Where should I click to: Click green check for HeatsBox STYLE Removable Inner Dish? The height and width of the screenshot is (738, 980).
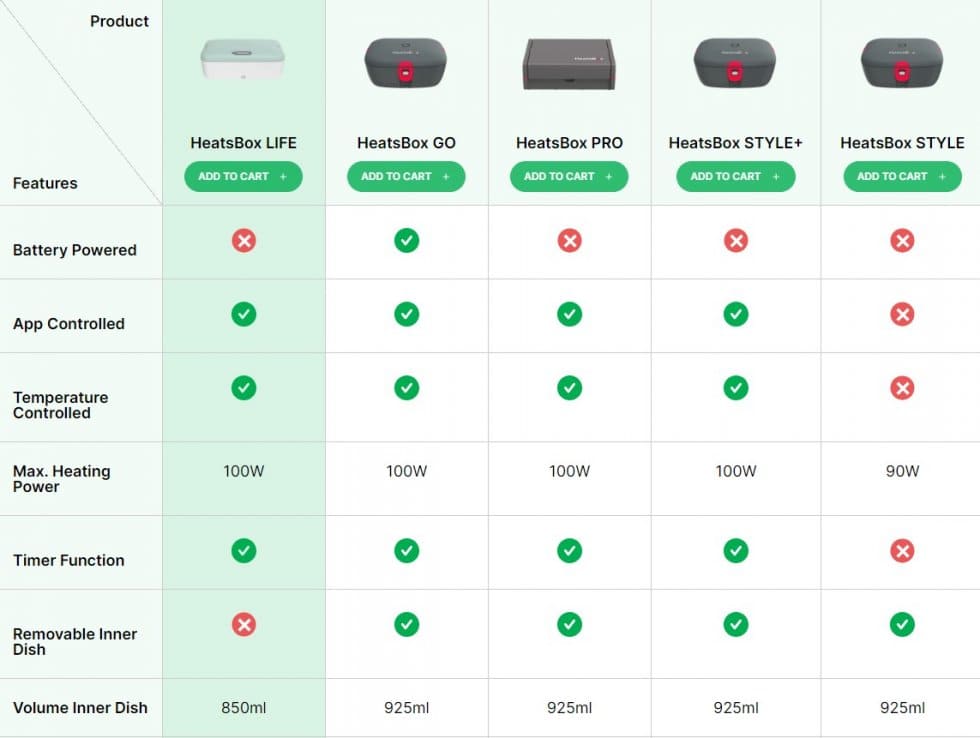902,625
